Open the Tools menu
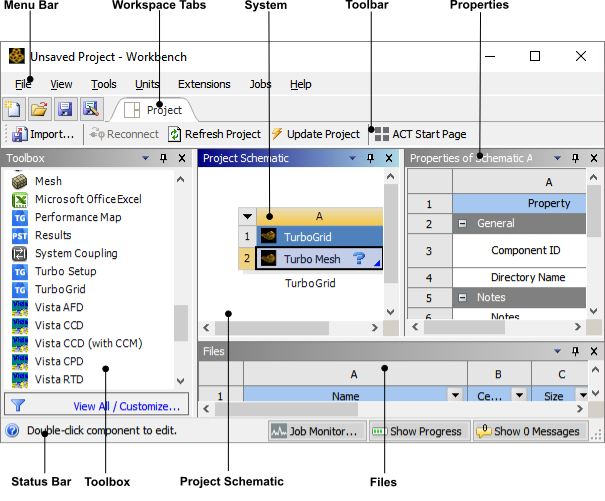The image size is (605, 501). 103,84
